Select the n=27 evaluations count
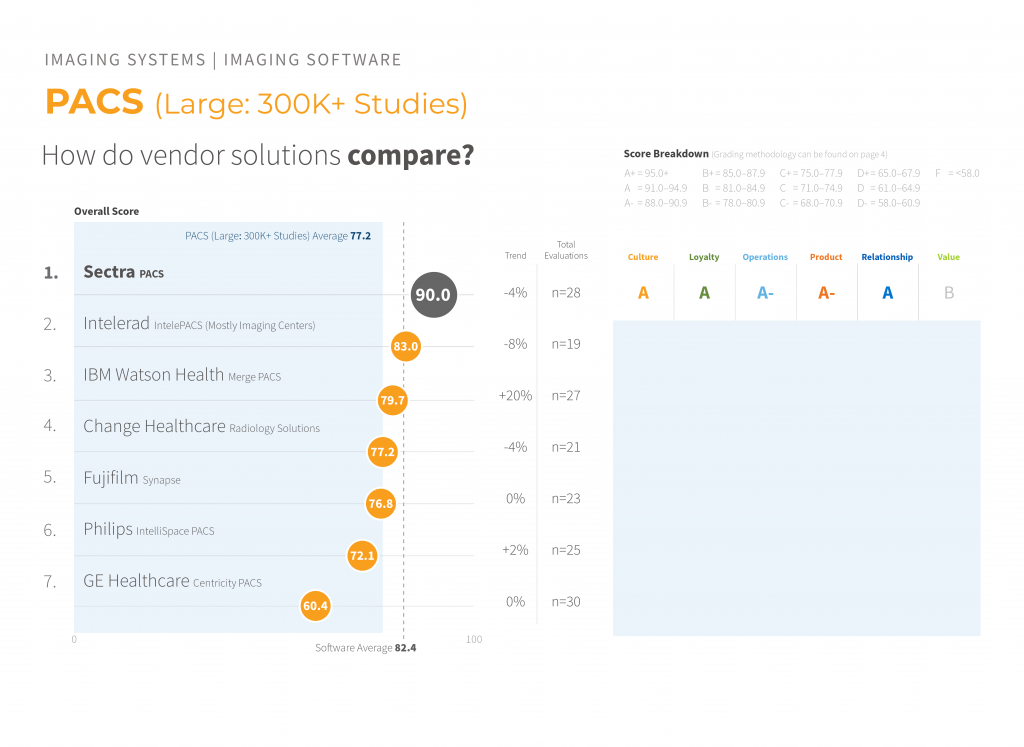The width and height of the screenshot is (1024, 747). (x=566, y=396)
